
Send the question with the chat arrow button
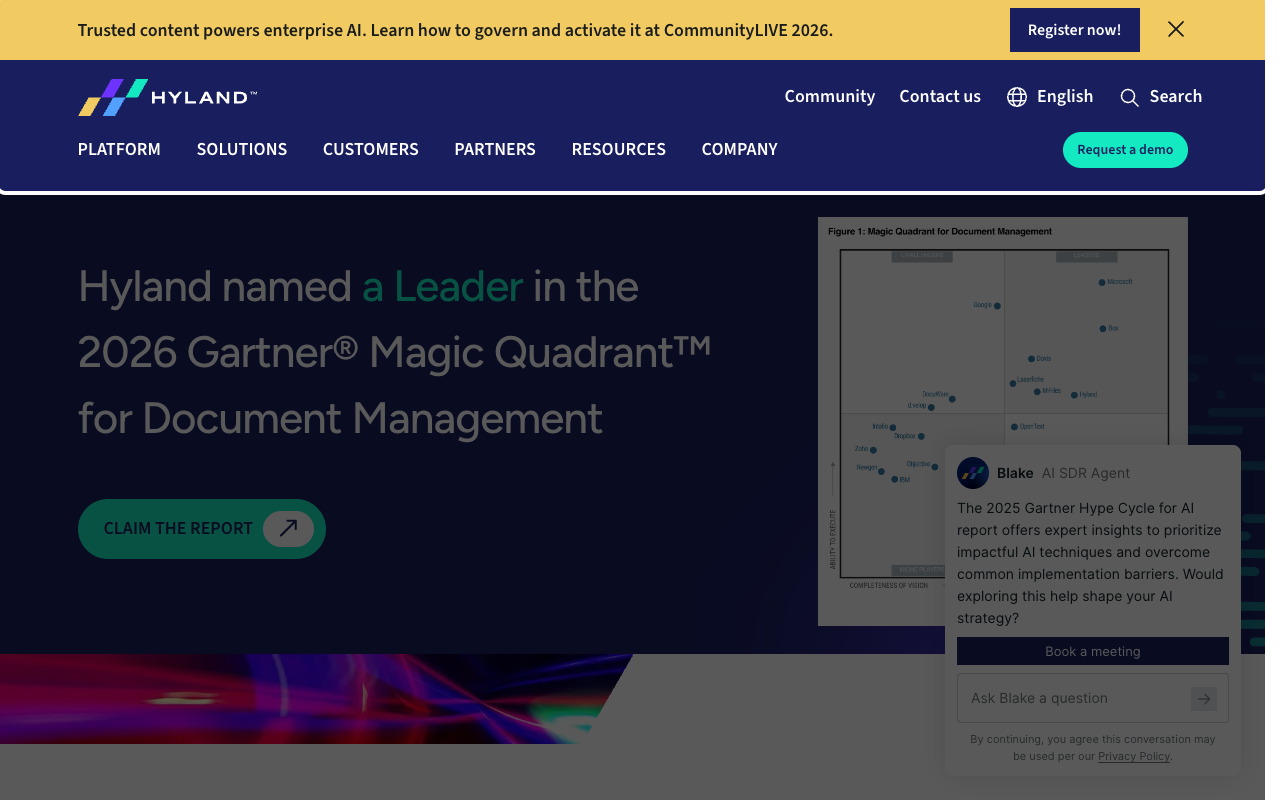[x=1204, y=698]
